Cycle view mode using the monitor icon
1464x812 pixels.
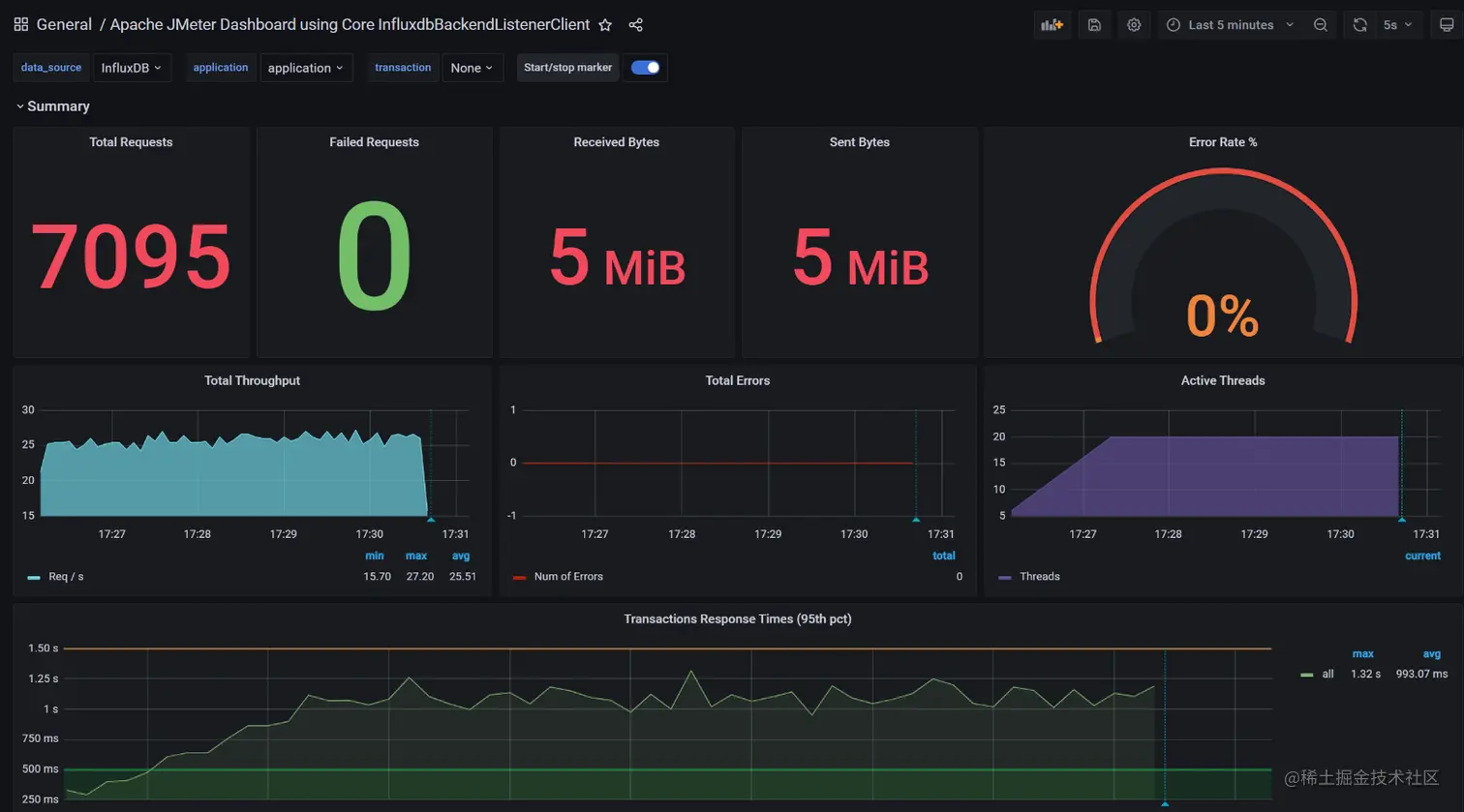pyautogui.click(x=1447, y=25)
